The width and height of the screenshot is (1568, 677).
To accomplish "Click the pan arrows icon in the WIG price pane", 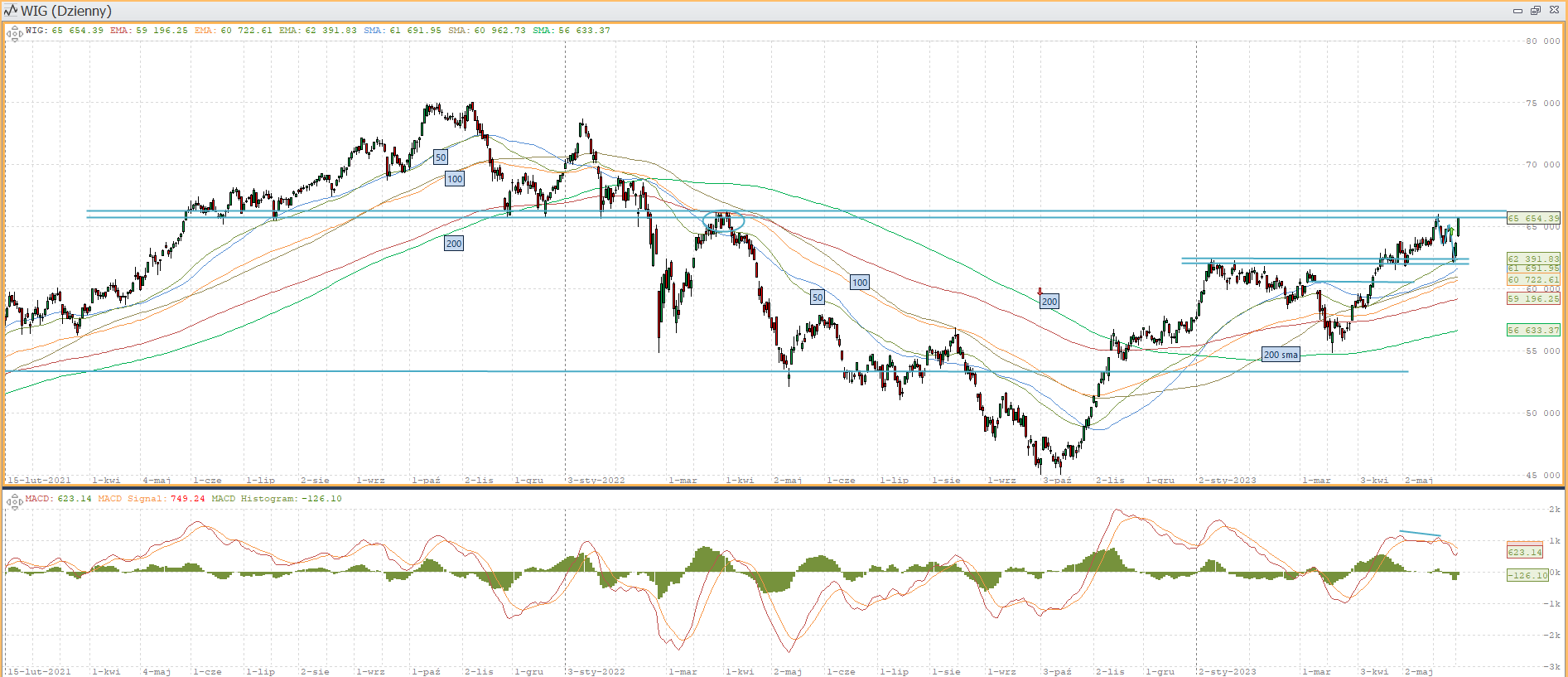I will [14, 34].
